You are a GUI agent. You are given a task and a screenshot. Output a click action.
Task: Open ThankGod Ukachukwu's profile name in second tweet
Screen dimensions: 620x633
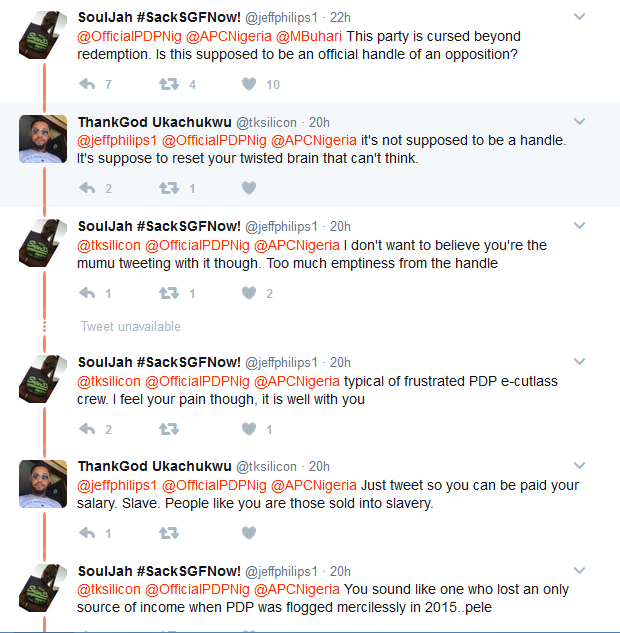(154, 122)
